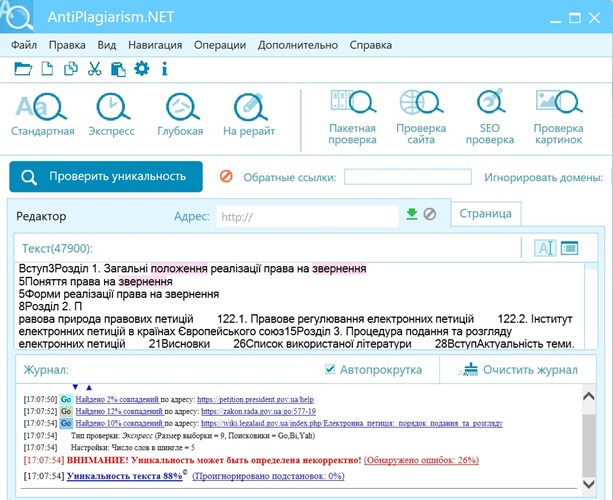Click the Go badge for the 12% match entry

(66, 411)
